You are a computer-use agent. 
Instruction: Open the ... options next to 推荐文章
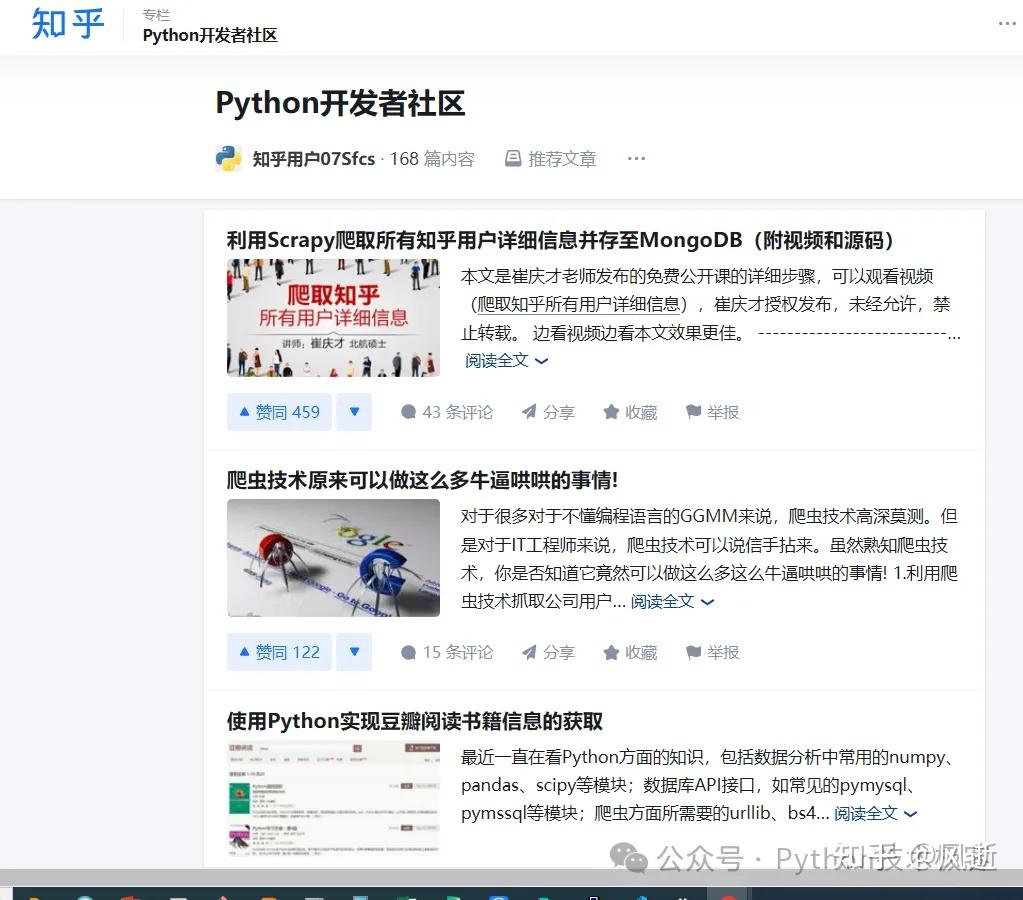636,158
